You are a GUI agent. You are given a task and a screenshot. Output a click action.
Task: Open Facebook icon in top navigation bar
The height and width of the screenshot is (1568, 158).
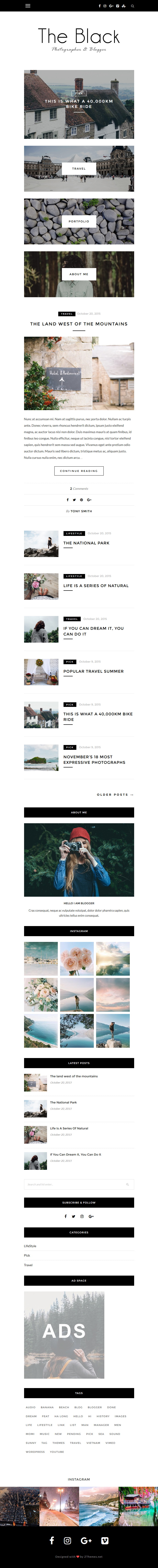(100, 6)
